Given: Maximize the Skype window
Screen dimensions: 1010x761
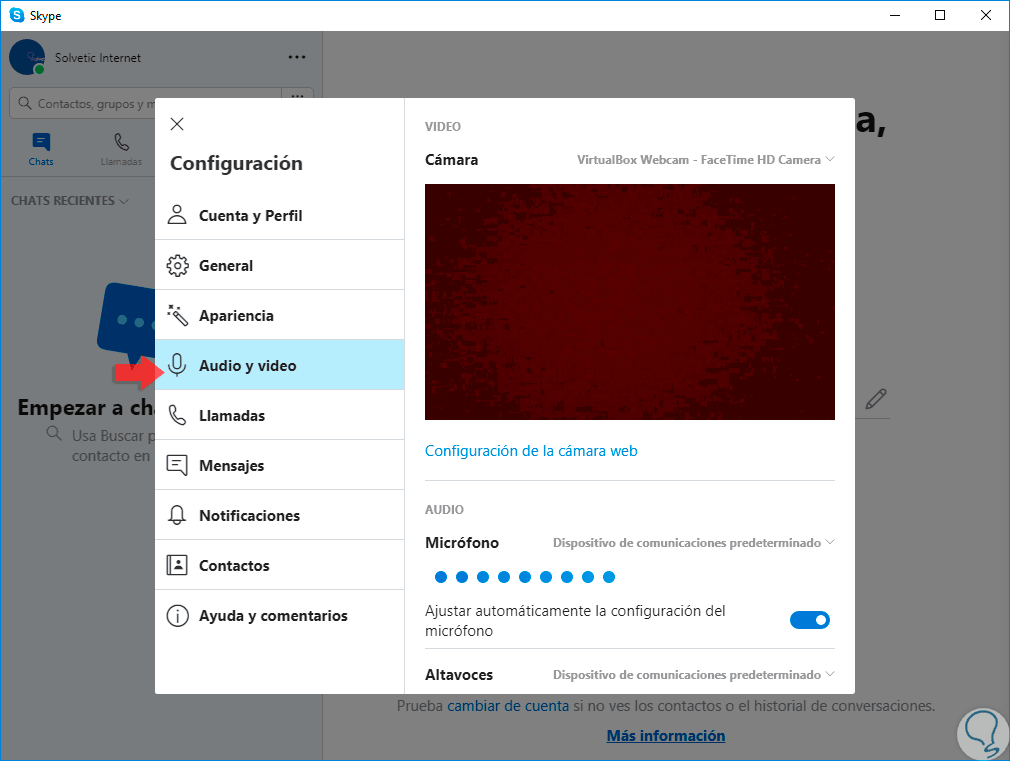Looking at the screenshot, I should (940, 15).
